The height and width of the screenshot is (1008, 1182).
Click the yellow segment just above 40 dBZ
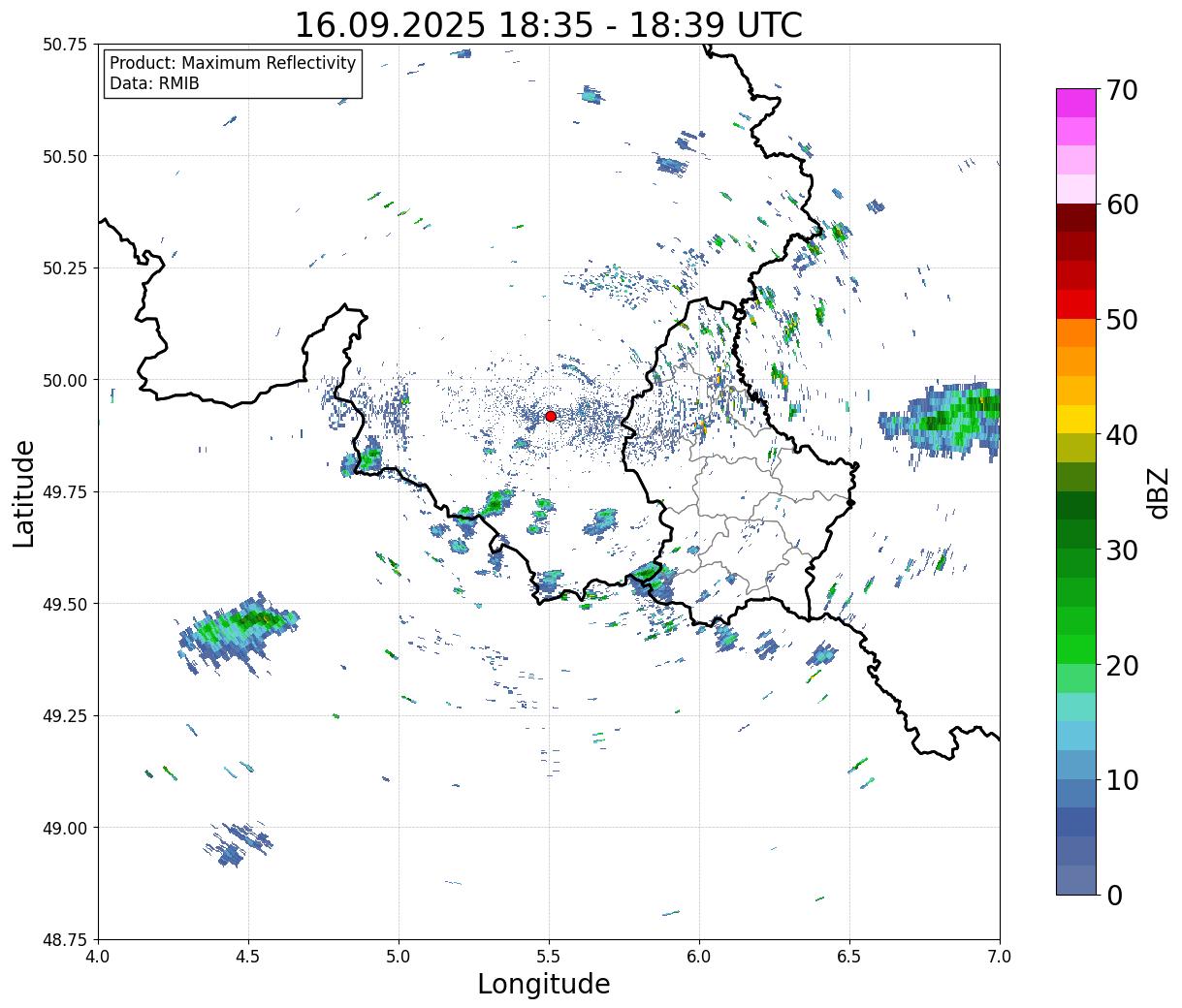tap(1076, 419)
